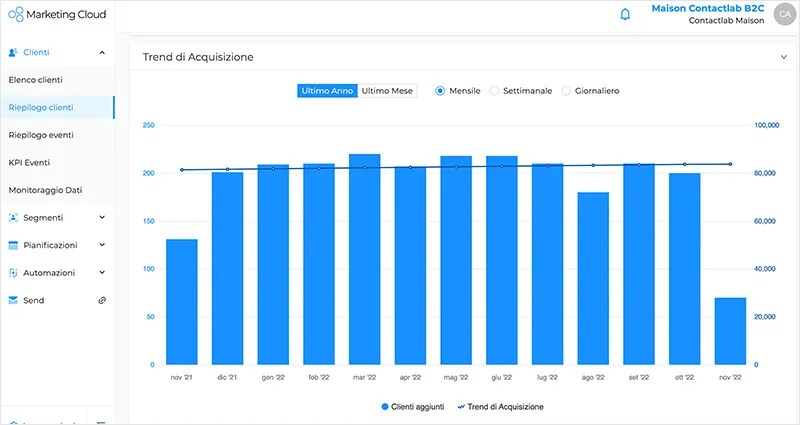Switch to the Ultimo Mese range
This screenshot has height=425, width=800.
click(387, 91)
